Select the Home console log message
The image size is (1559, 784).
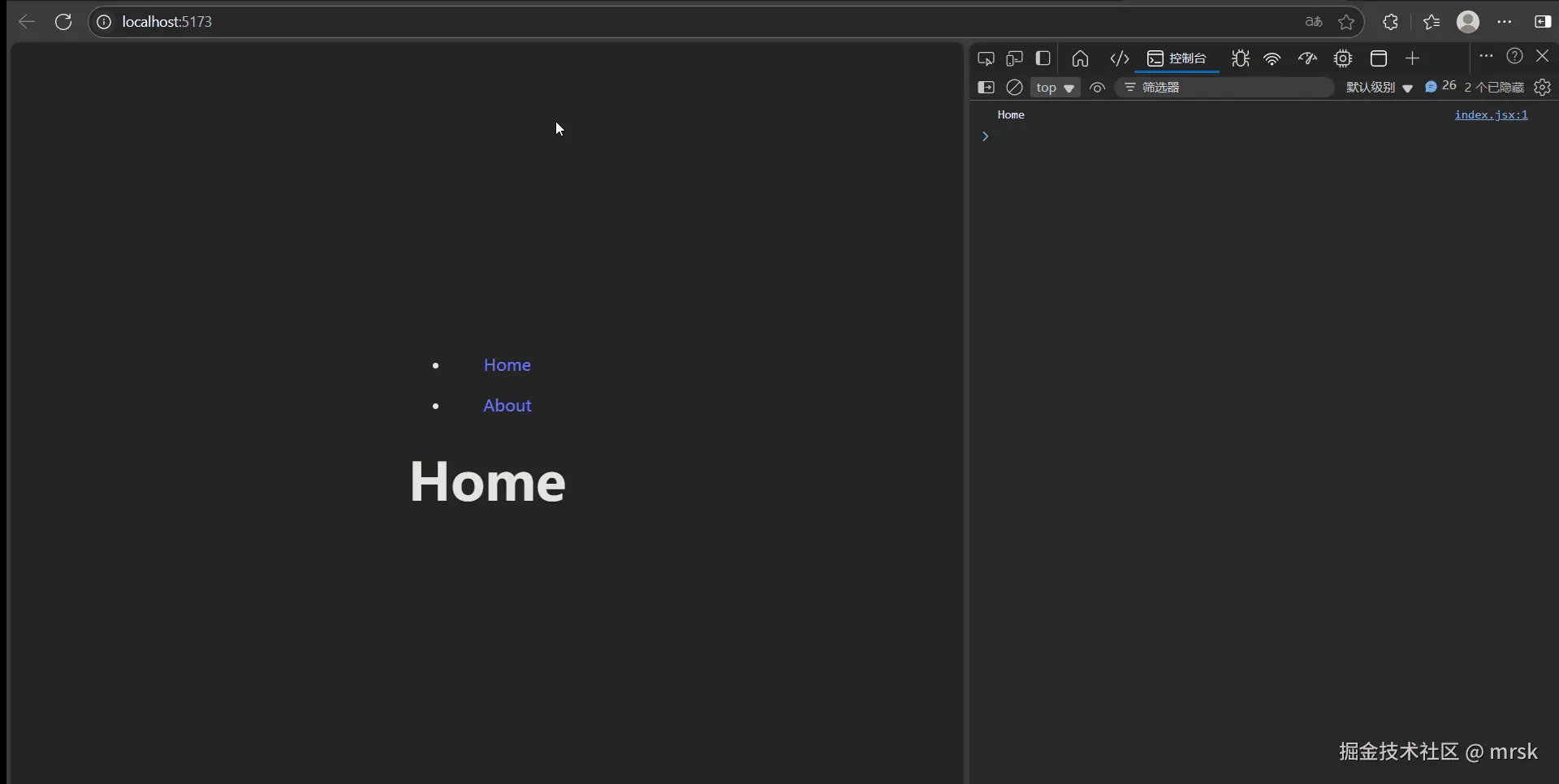(1011, 115)
